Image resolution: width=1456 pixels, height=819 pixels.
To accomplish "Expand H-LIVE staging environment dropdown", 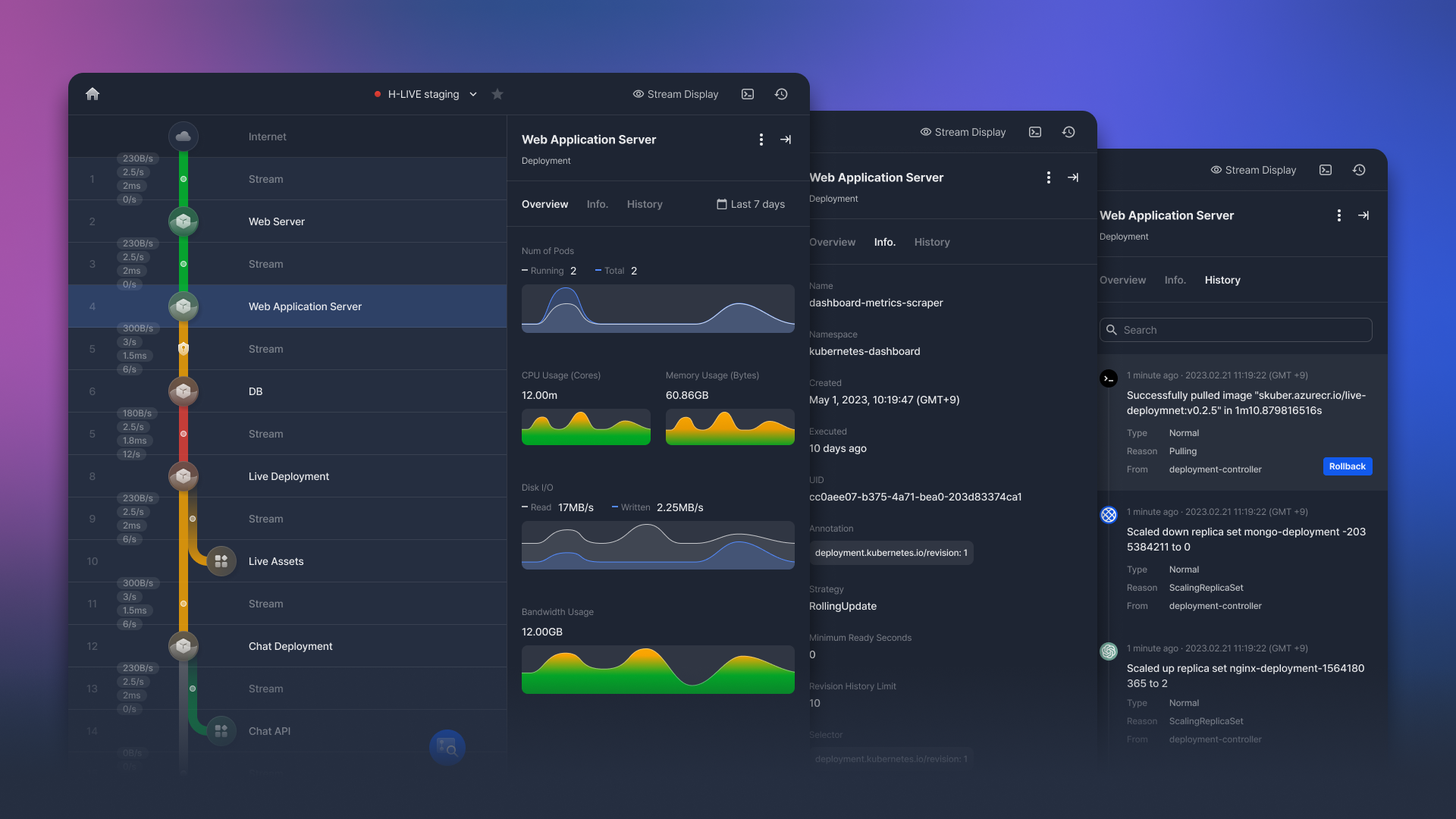I will point(473,94).
